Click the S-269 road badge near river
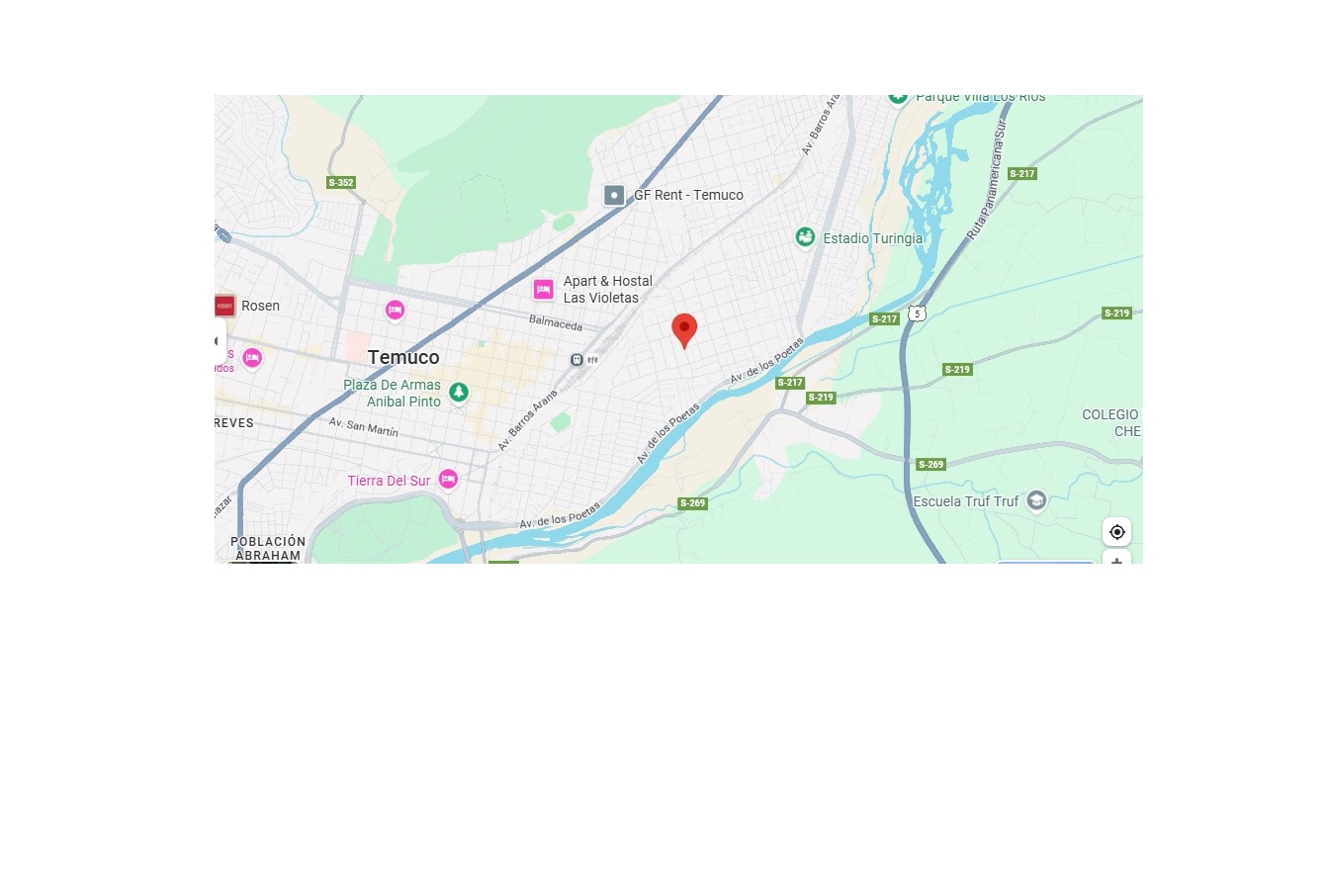Image resolution: width=1328 pixels, height=896 pixels. (x=692, y=503)
